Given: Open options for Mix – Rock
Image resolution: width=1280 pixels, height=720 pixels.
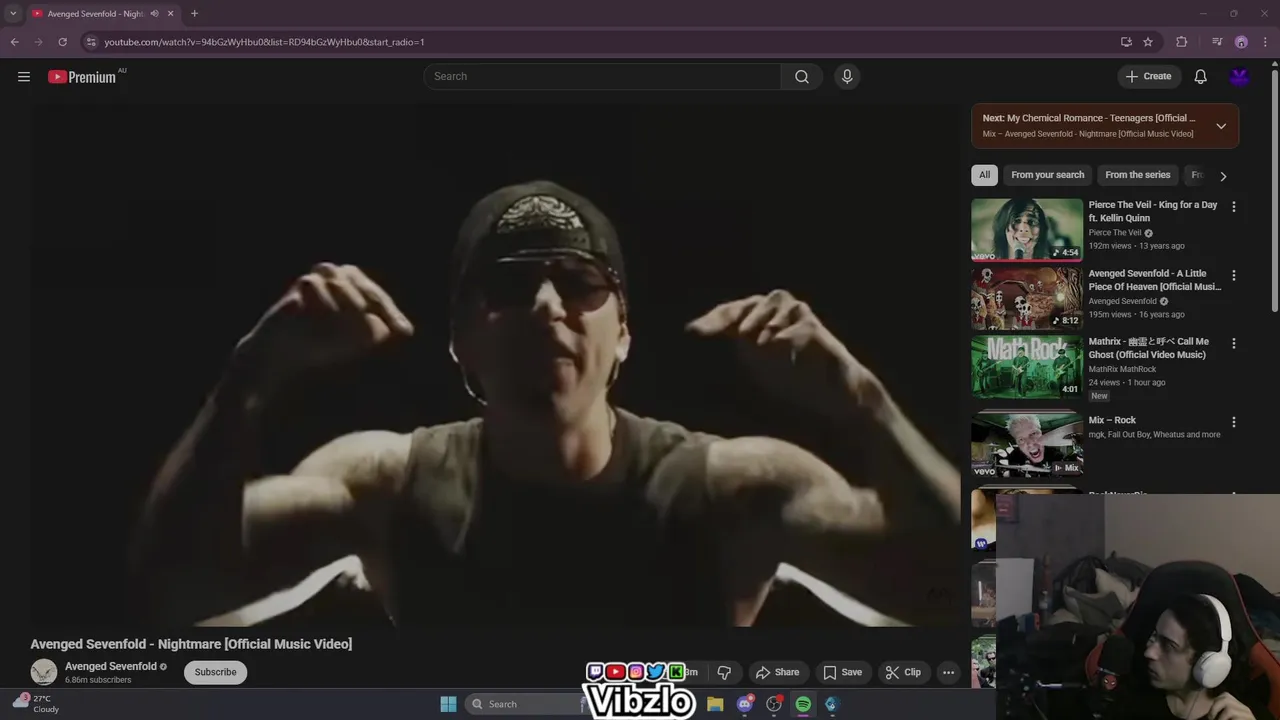Looking at the screenshot, I should [1233, 422].
